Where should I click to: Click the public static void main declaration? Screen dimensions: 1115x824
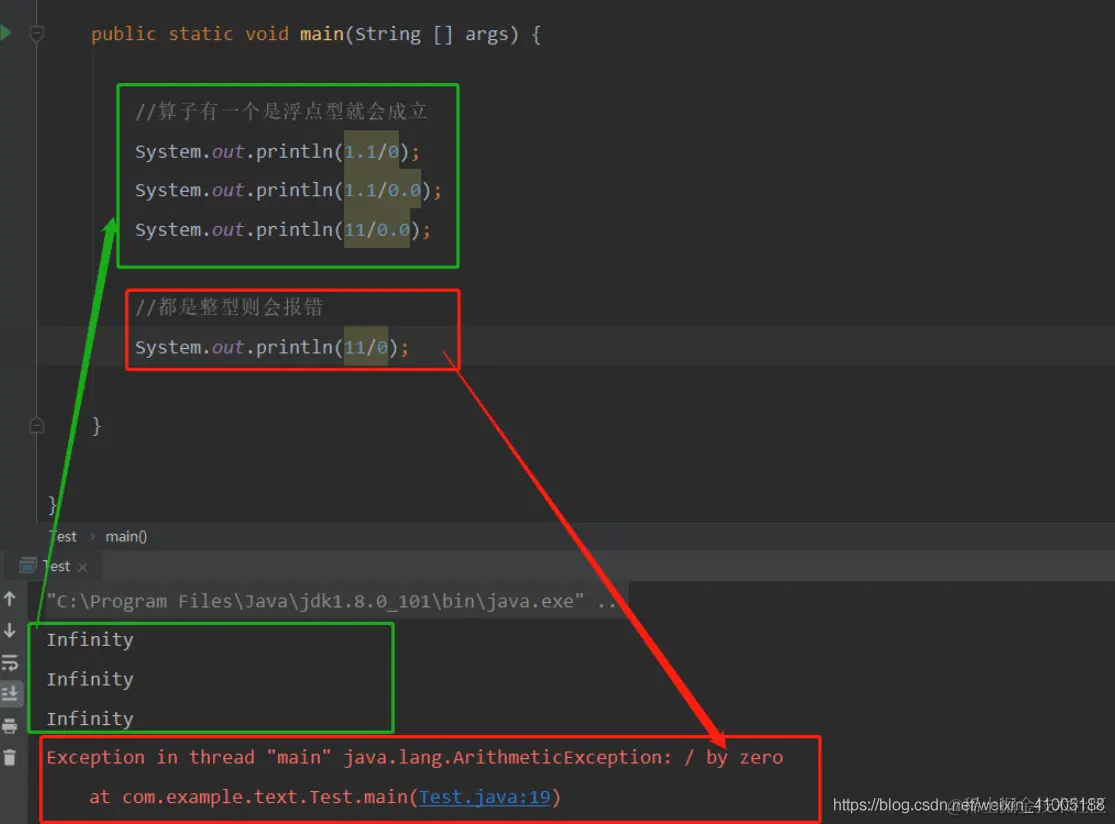(316, 34)
